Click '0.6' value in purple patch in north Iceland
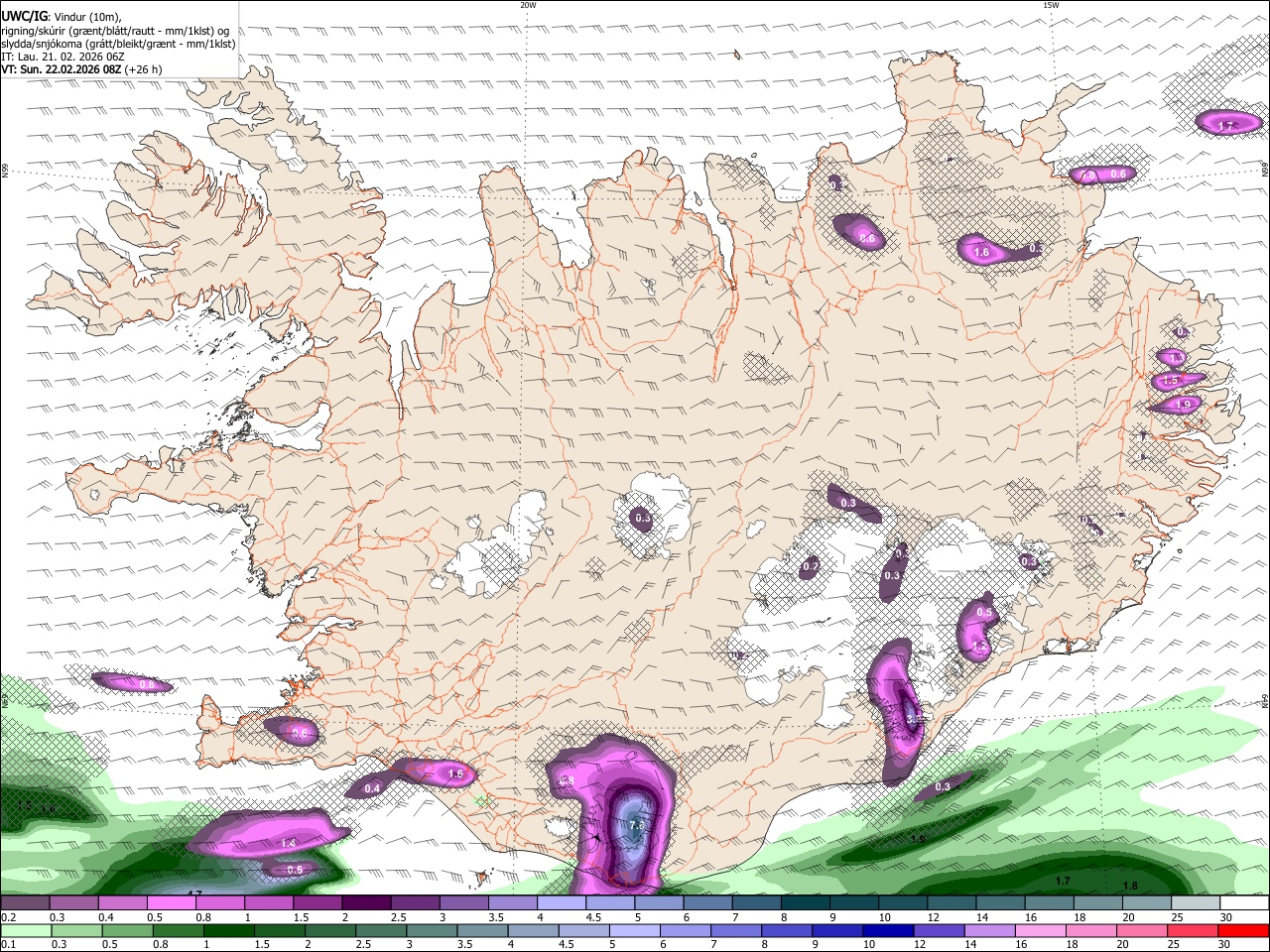Image resolution: width=1270 pixels, height=952 pixels. point(867,238)
